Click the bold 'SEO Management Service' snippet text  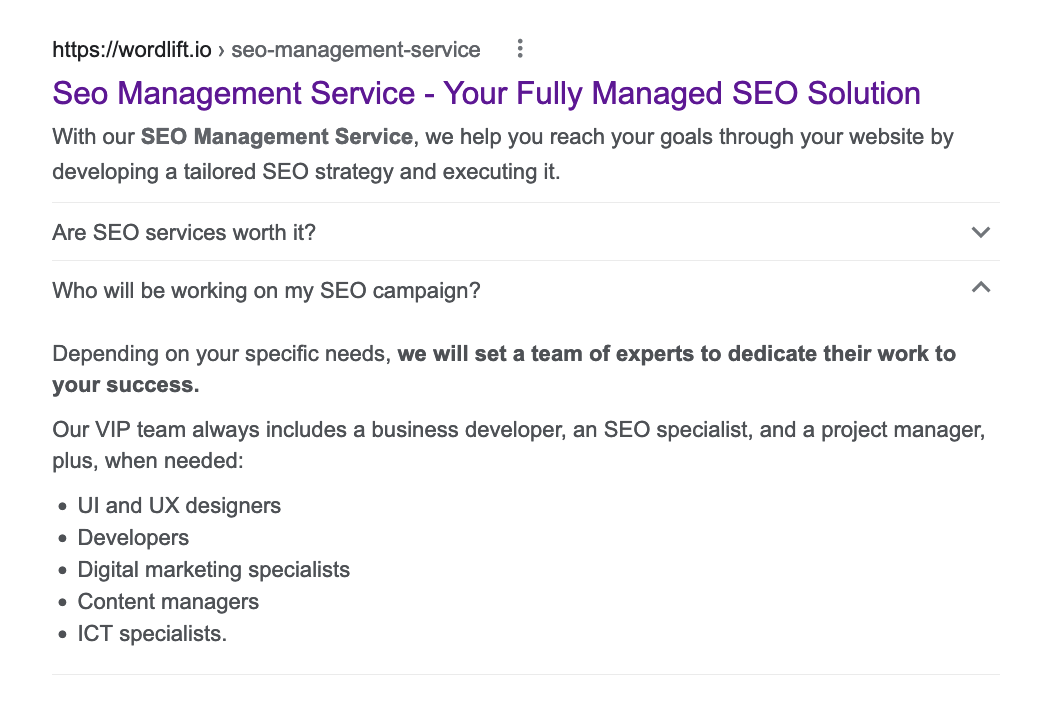click(277, 136)
